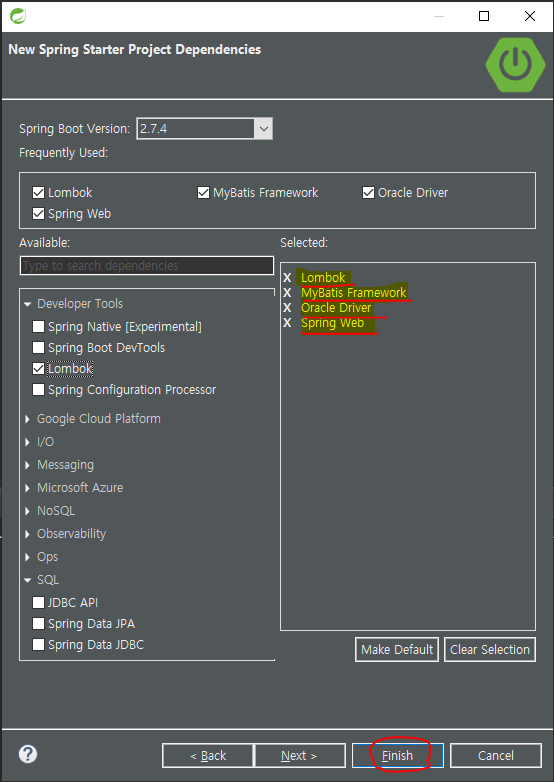
Task: Close the dialog window
Action: pos(530,16)
